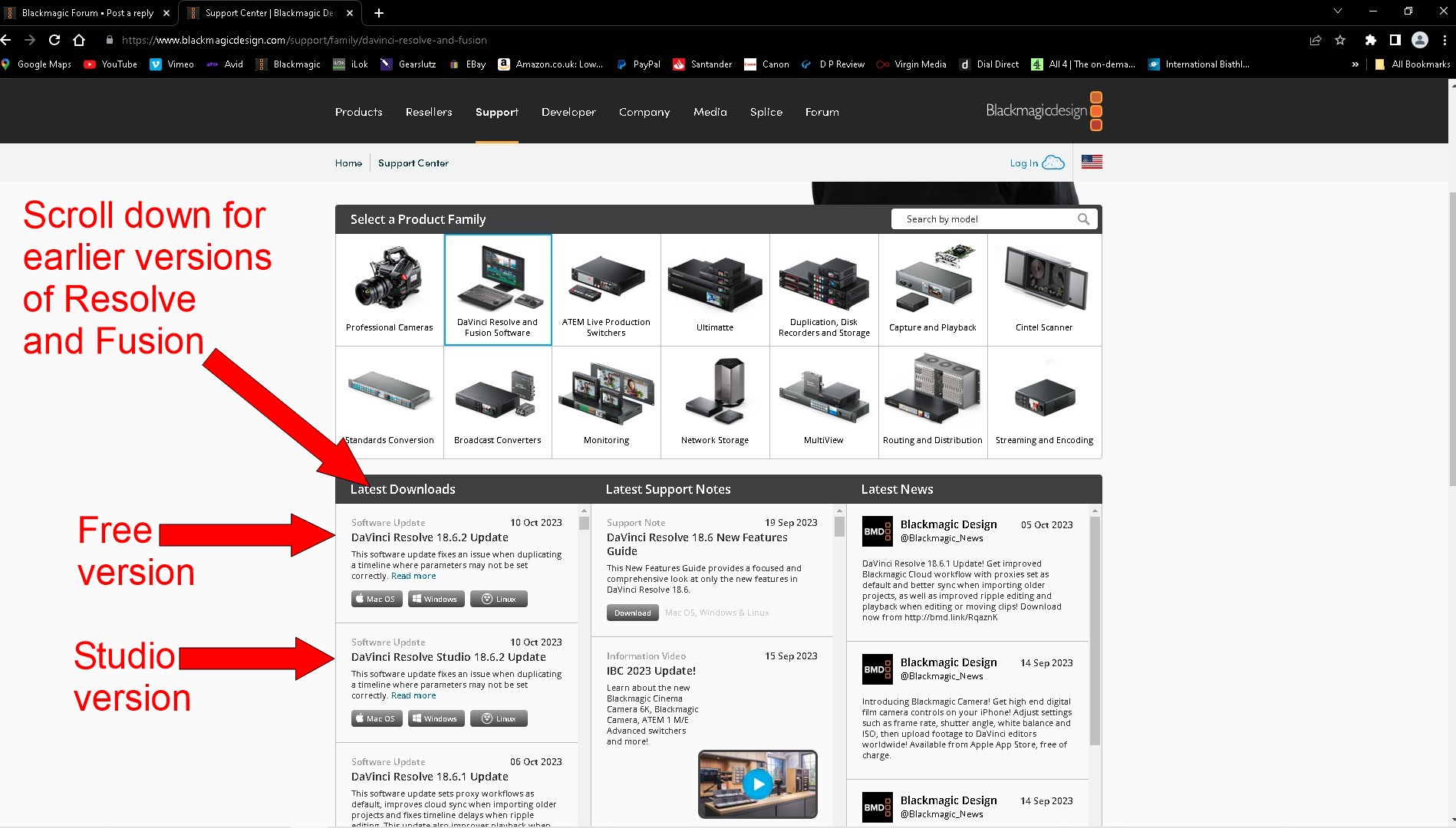Open the Chrome profile avatar
The image size is (1456, 828).
(1420, 40)
